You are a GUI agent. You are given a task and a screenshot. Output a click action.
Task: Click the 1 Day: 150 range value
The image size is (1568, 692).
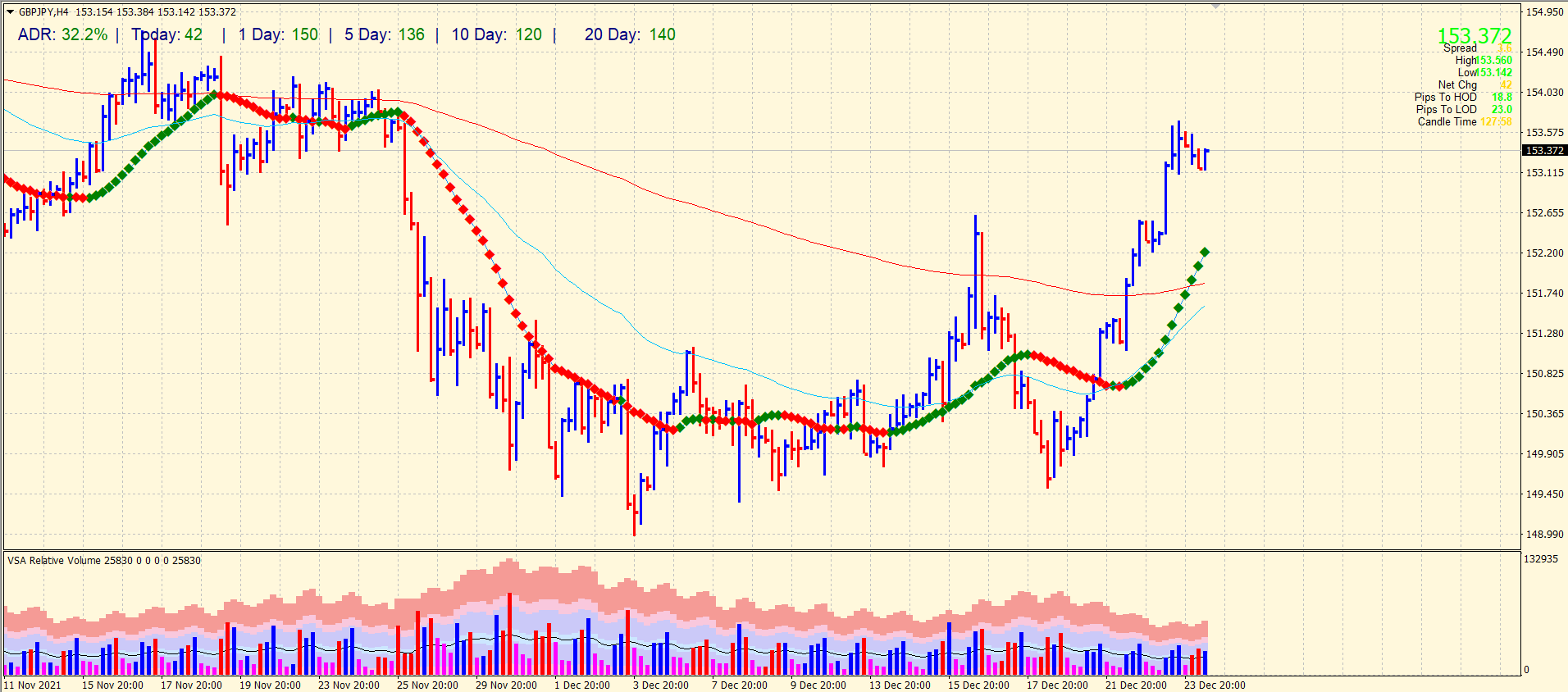click(279, 34)
